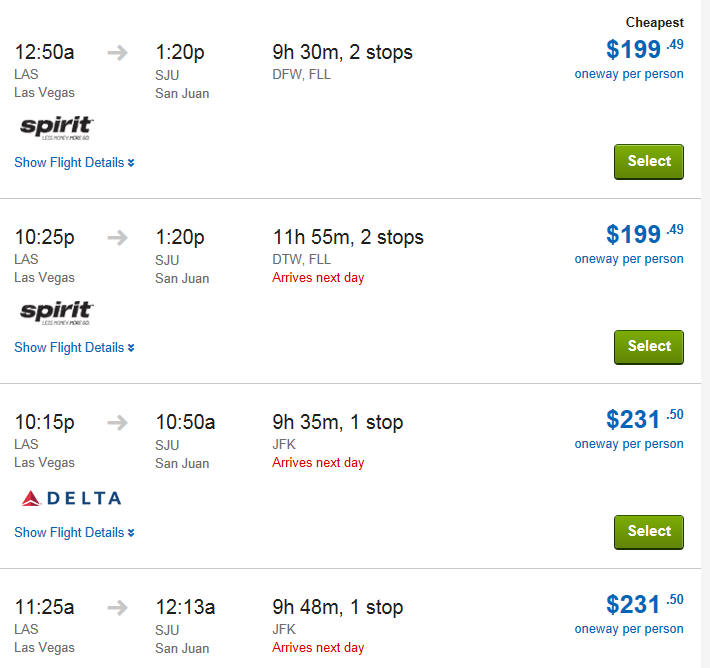This screenshot has height=668, width=710.
Task: Click the Spirit logo on the 10:25p flight
Action: tap(57, 312)
